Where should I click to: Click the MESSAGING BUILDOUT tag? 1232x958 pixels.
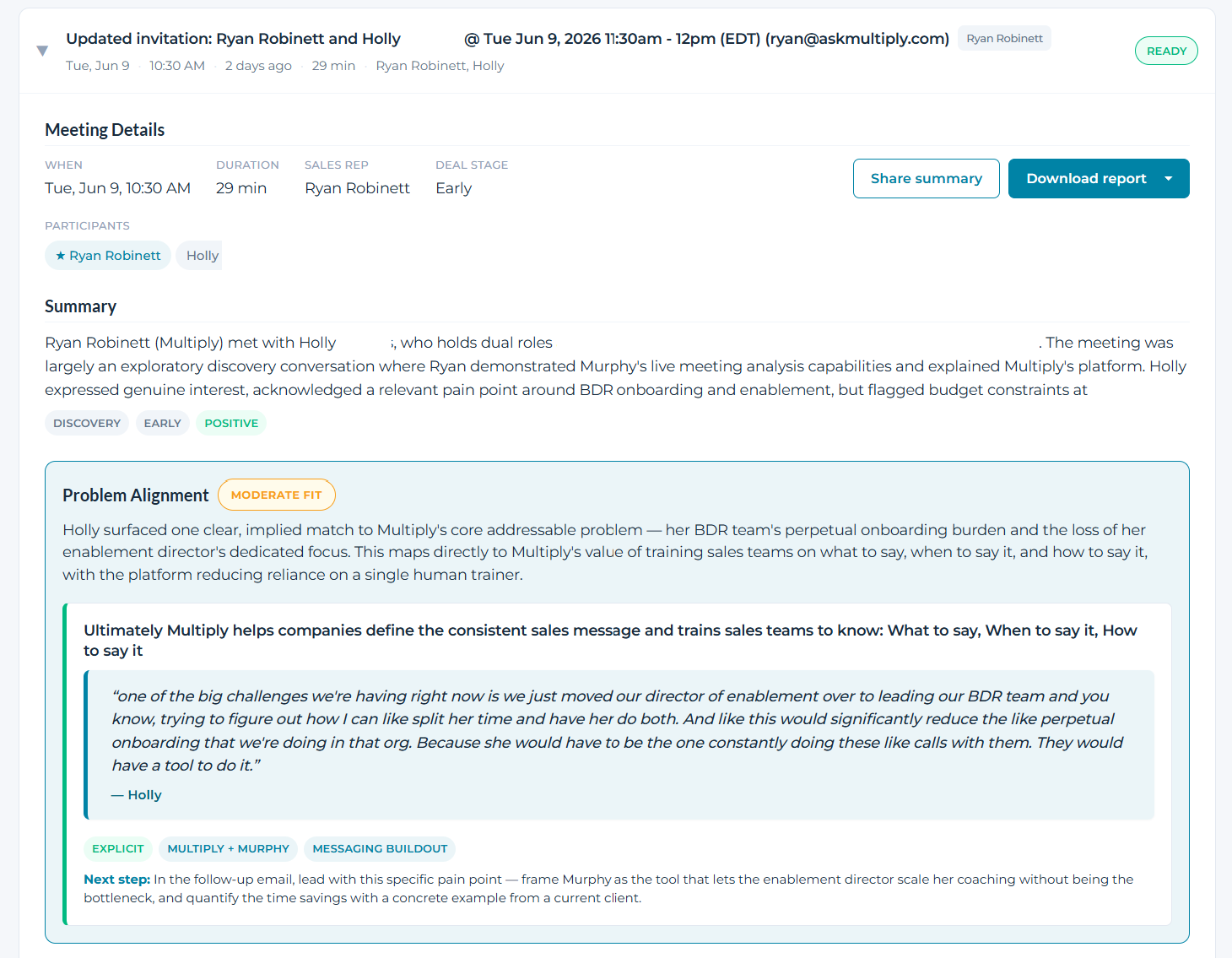[380, 848]
